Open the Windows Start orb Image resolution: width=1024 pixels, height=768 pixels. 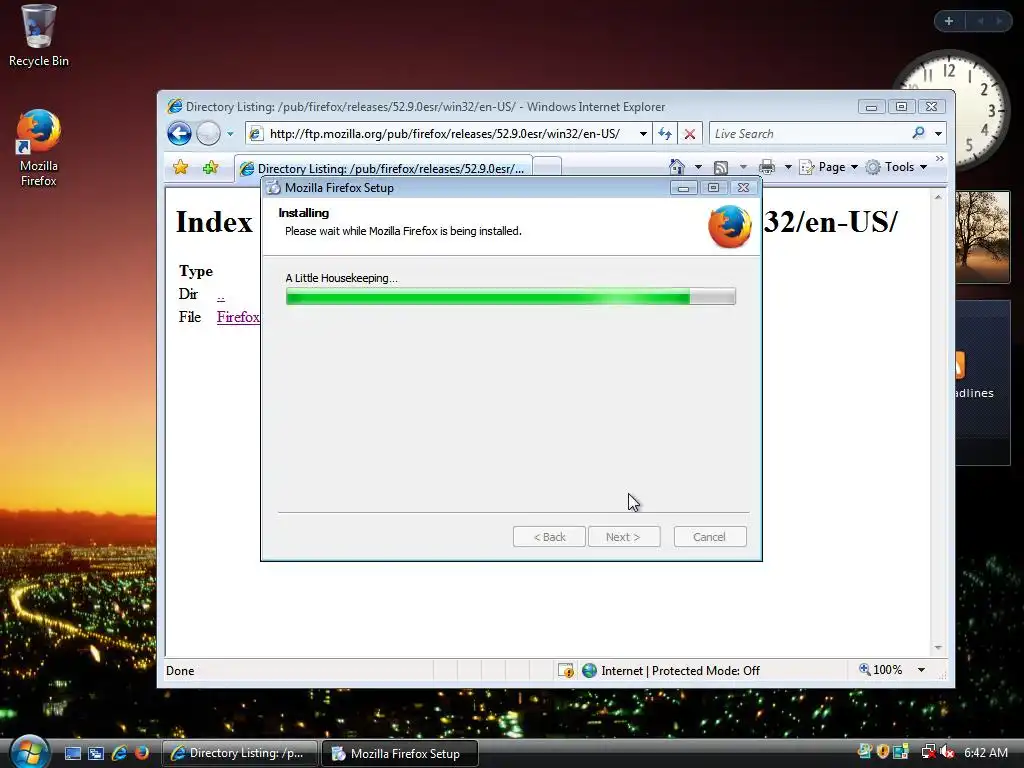29,752
